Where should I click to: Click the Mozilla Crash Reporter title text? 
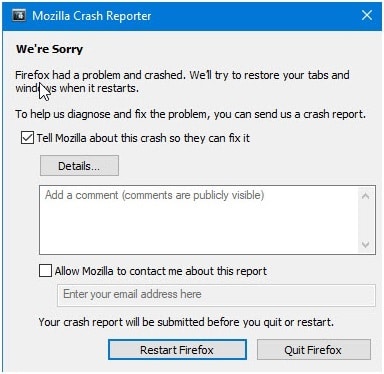[92, 16]
